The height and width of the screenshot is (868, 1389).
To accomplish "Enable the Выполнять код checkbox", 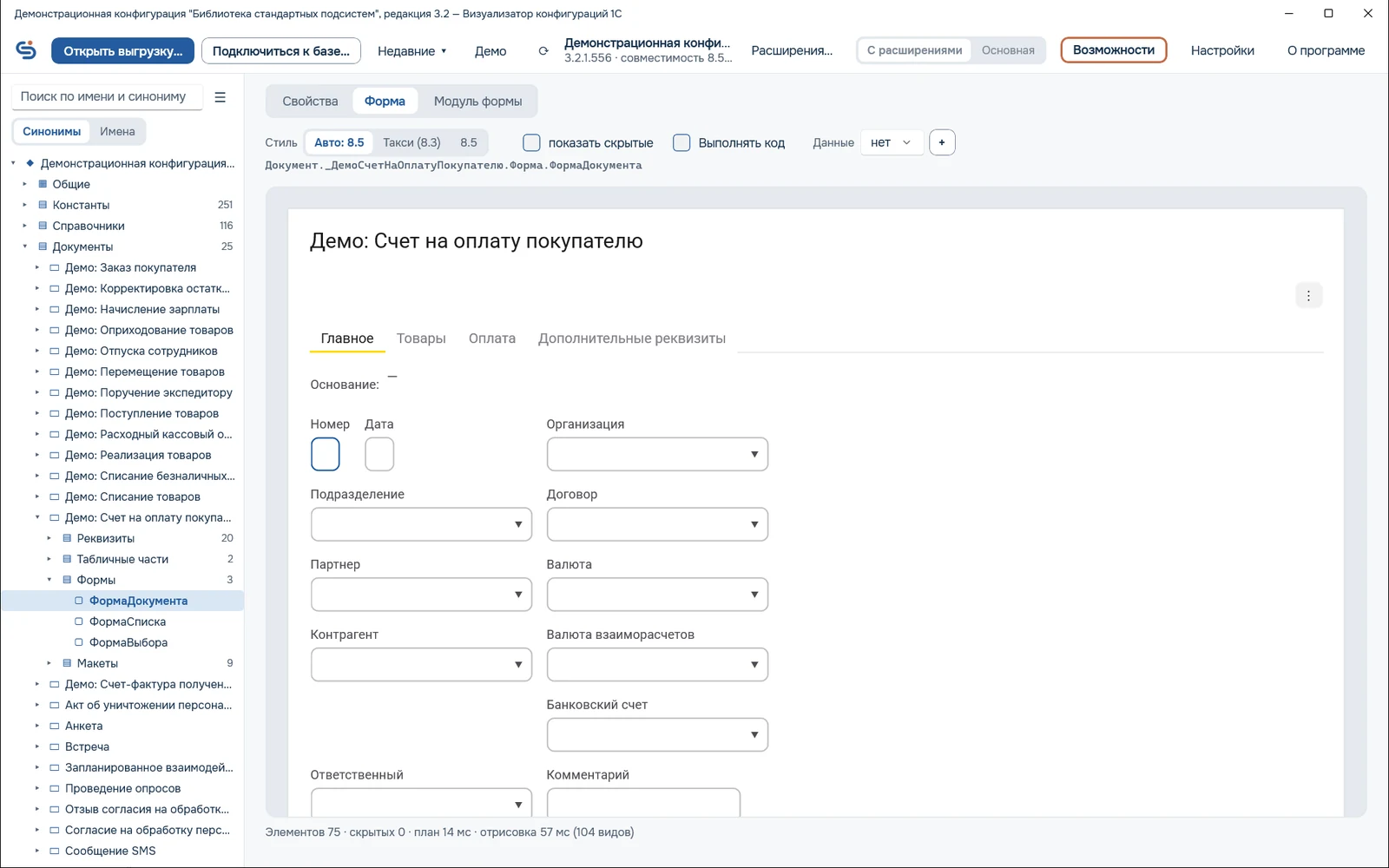I will click(682, 142).
